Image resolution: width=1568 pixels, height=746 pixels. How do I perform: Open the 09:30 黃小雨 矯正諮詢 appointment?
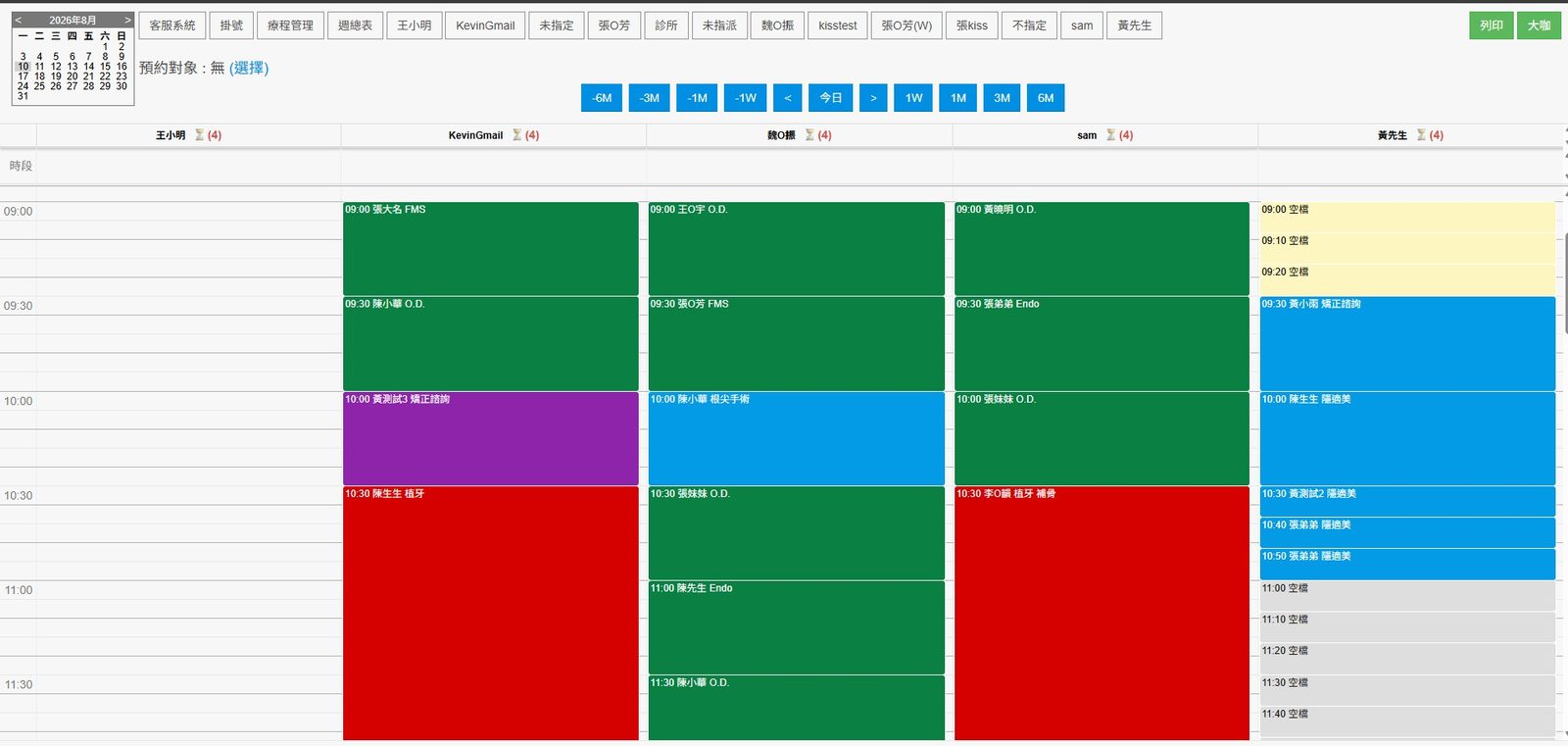click(1408, 344)
